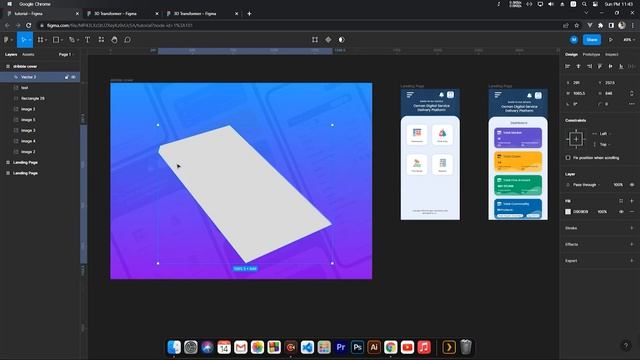
Task: Open the Fill styles icon
Action: [x=621, y=201]
